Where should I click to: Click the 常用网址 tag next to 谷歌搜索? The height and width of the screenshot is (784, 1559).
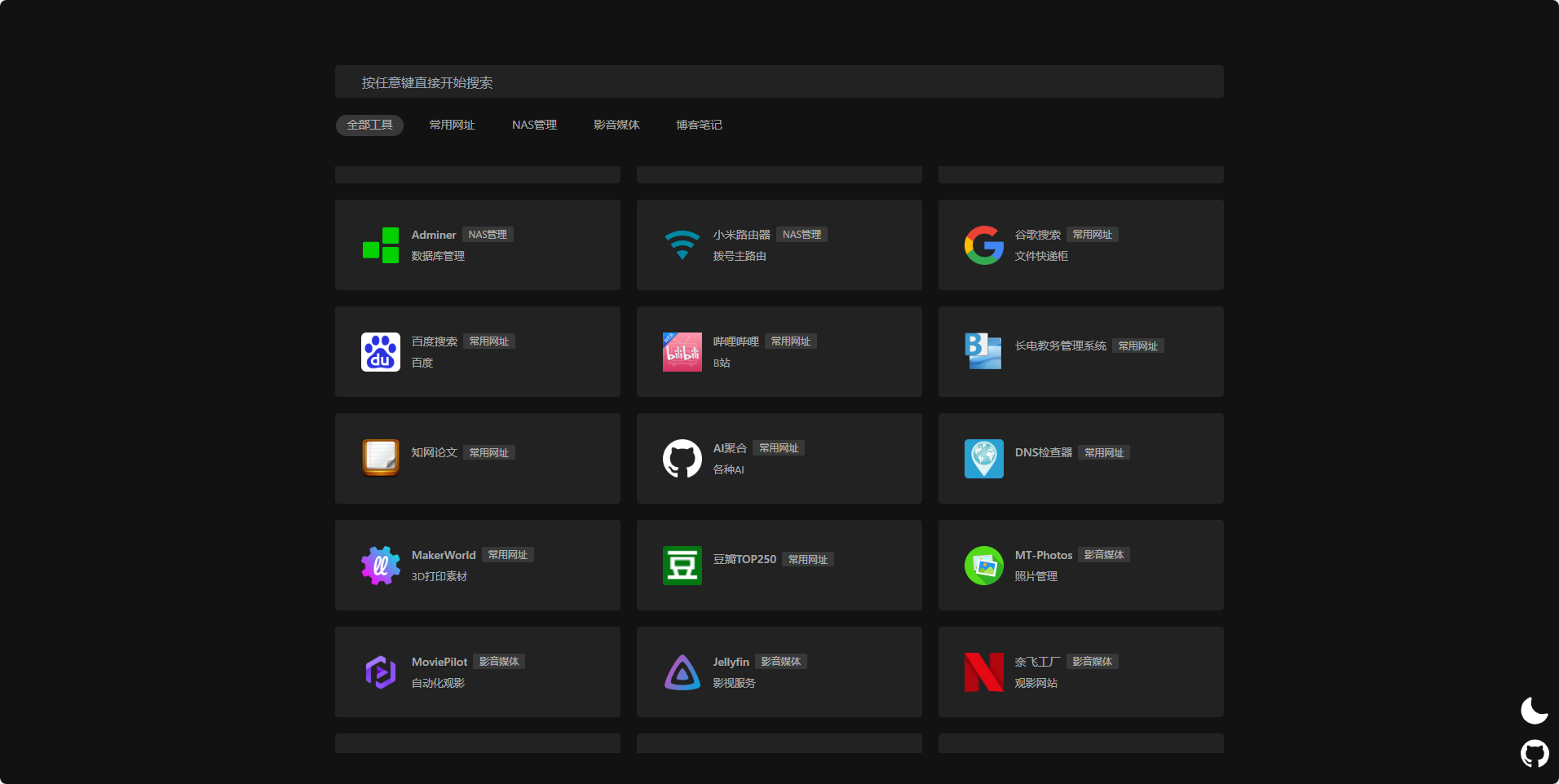[x=1093, y=235]
